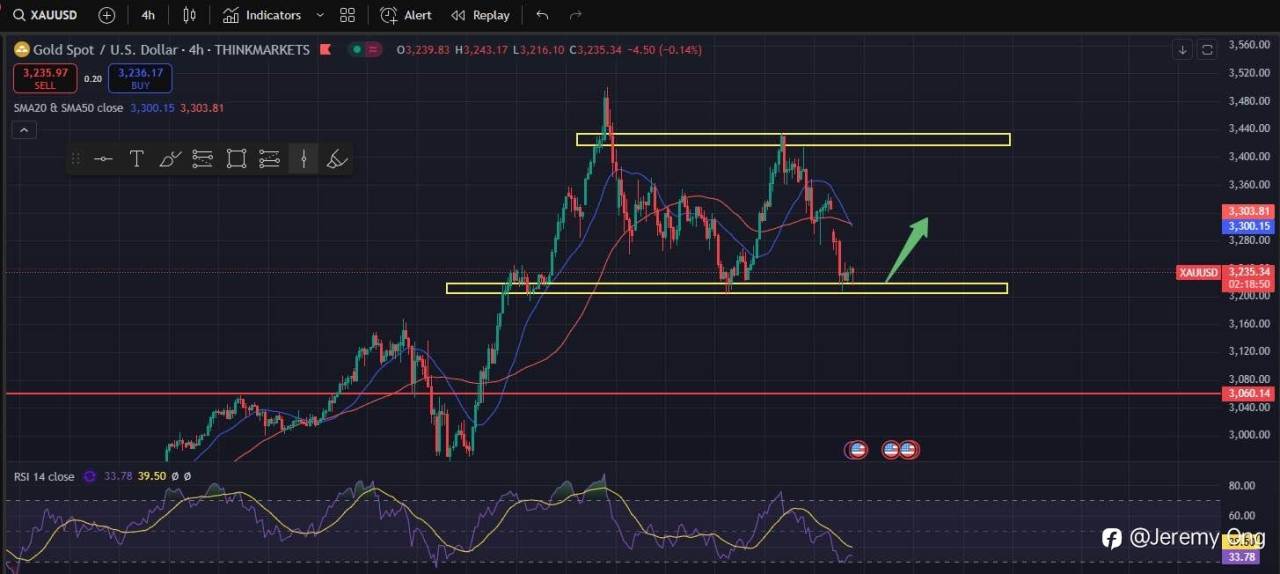
Task: Select the Text drawing tool
Action: click(x=137, y=159)
